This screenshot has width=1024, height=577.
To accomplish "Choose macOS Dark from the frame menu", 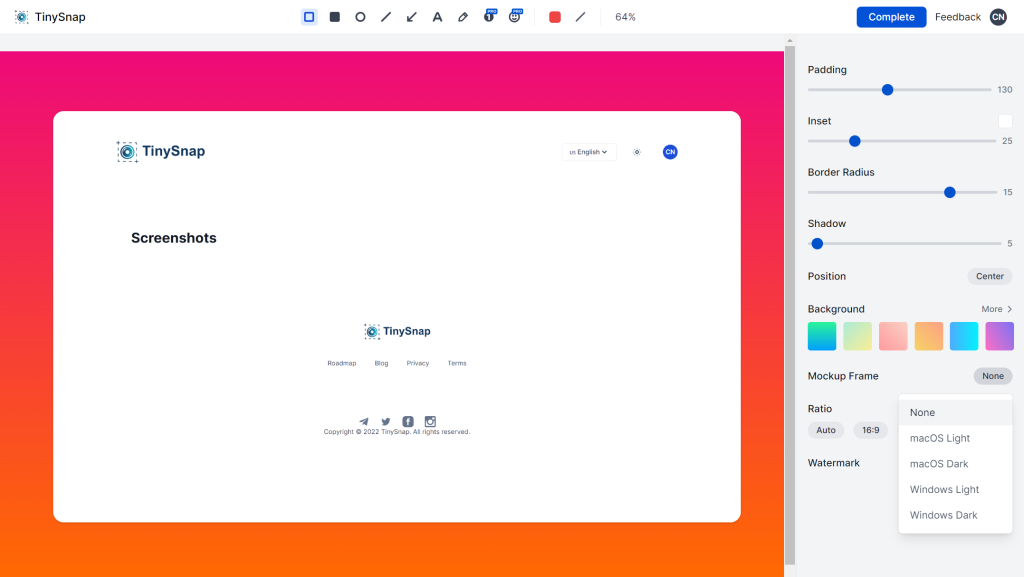I will point(939,464).
